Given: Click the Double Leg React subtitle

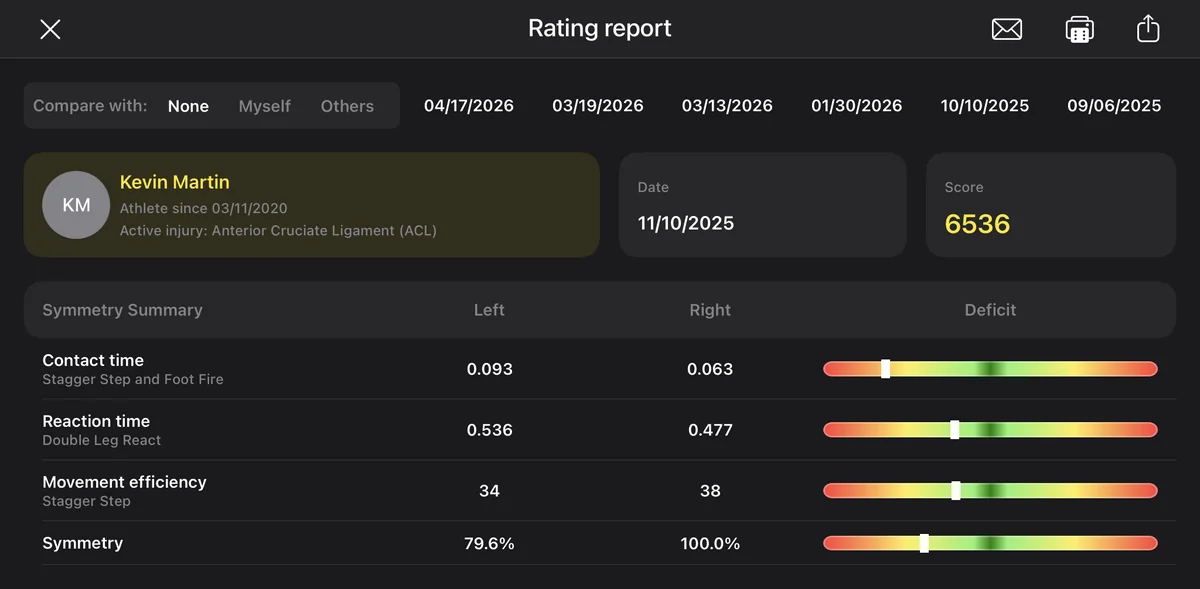Looking at the screenshot, I should click(x=101, y=440).
